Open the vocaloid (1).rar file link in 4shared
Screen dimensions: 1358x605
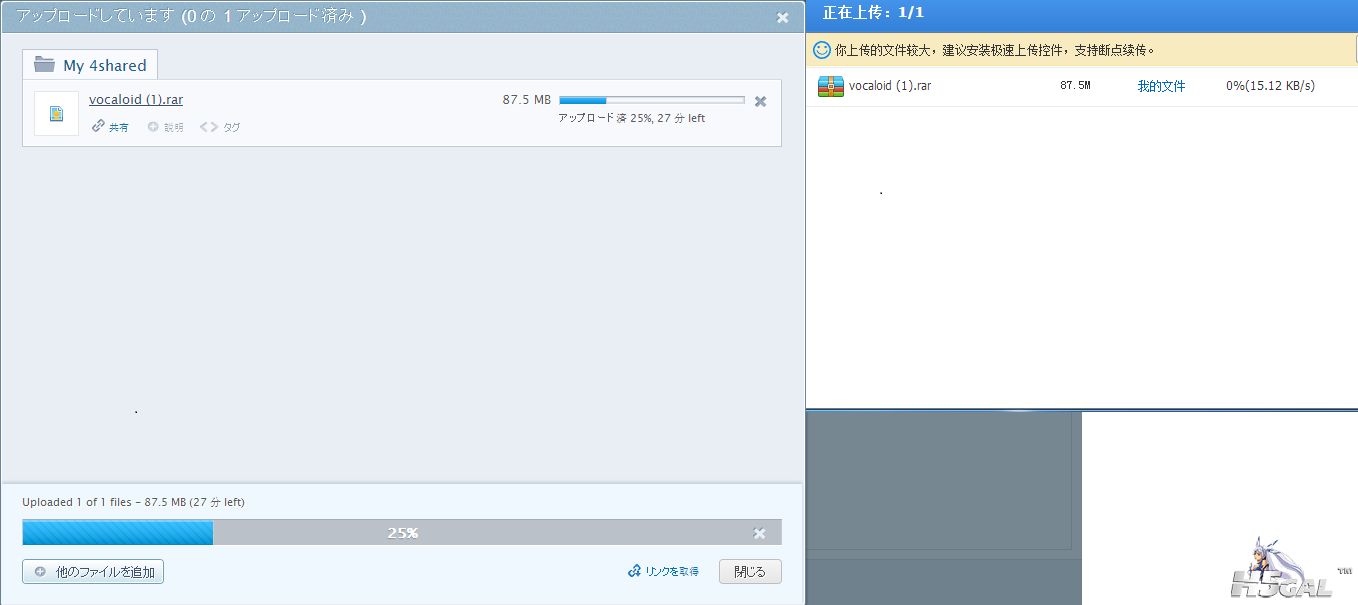(136, 99)
